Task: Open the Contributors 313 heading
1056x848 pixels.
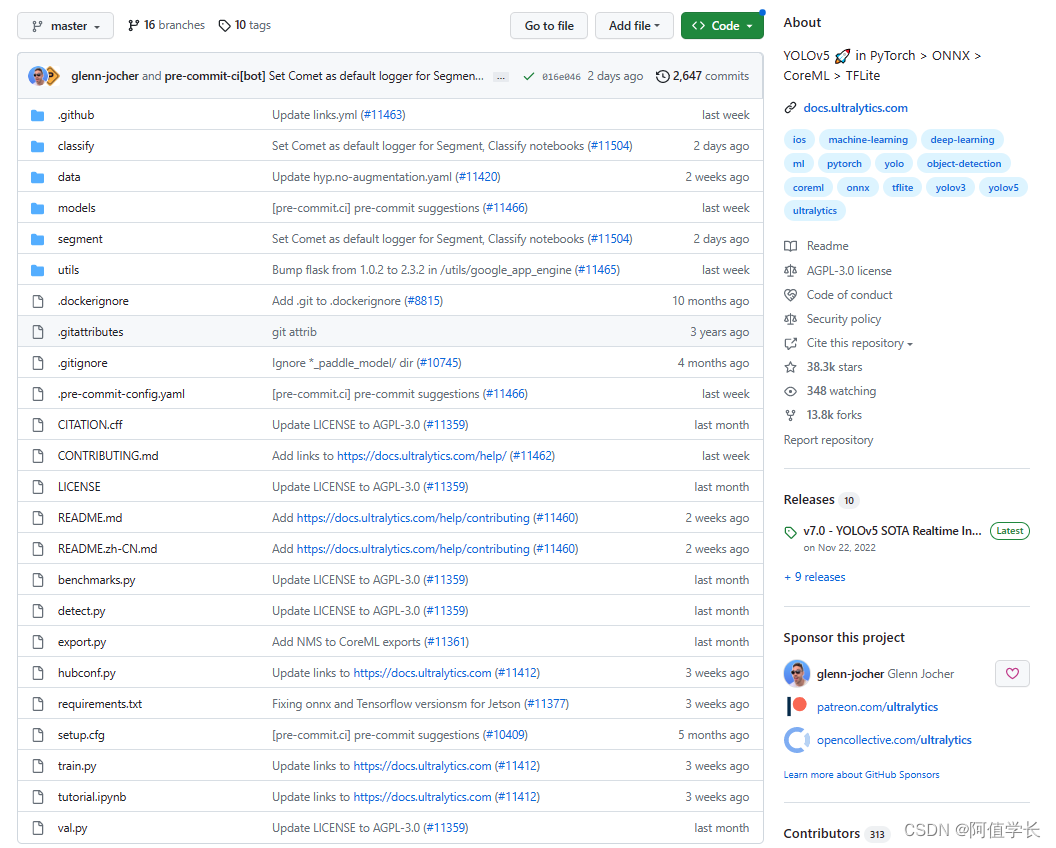Action: (x=835, y=833)
